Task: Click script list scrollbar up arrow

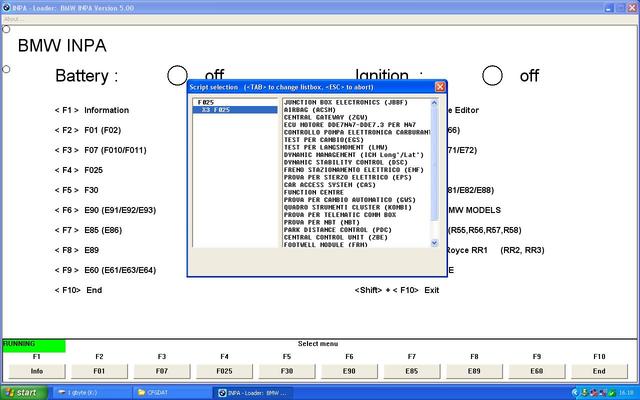Action: pyautogui.click(x=434, y=102)
